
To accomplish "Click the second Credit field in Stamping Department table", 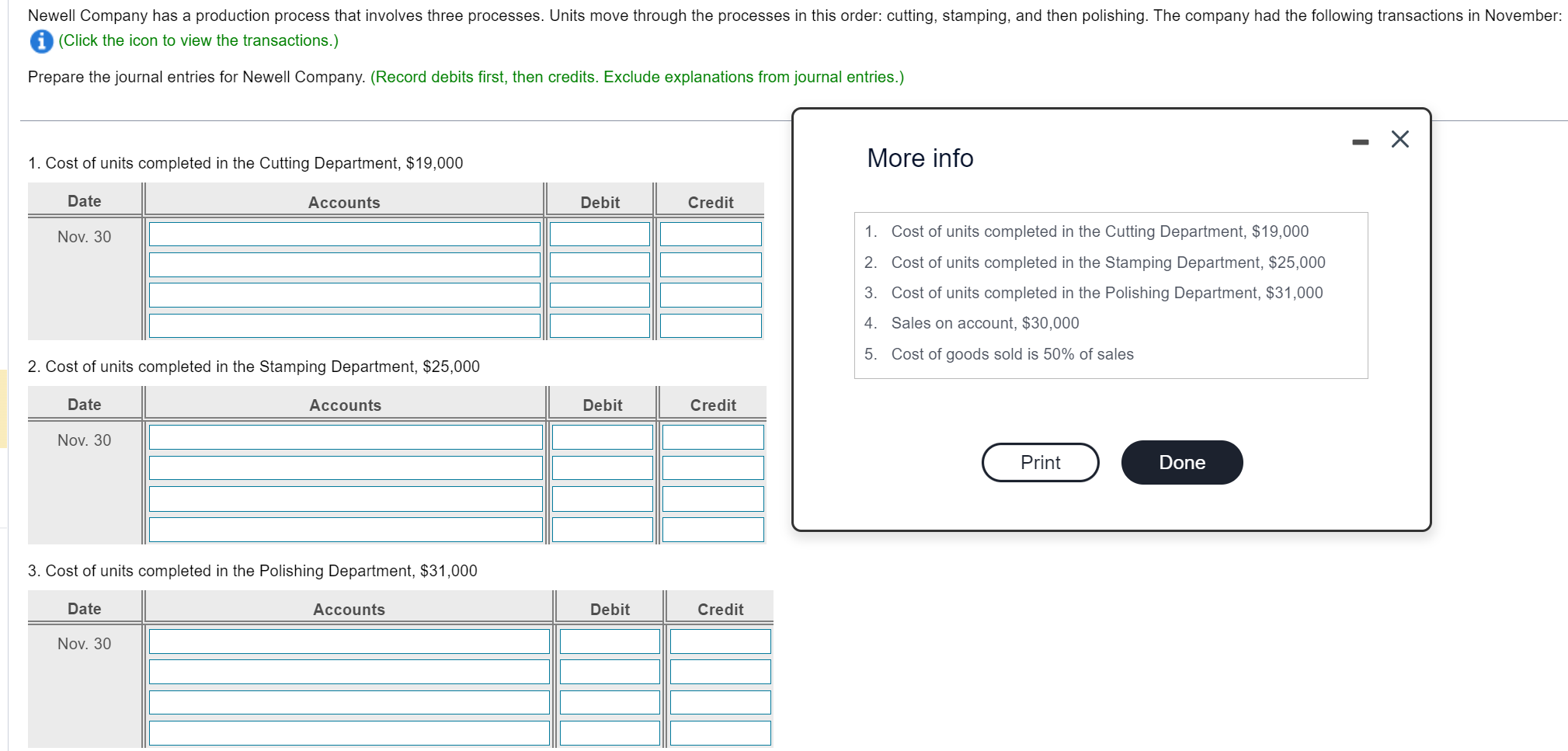I will pos(712,467).
